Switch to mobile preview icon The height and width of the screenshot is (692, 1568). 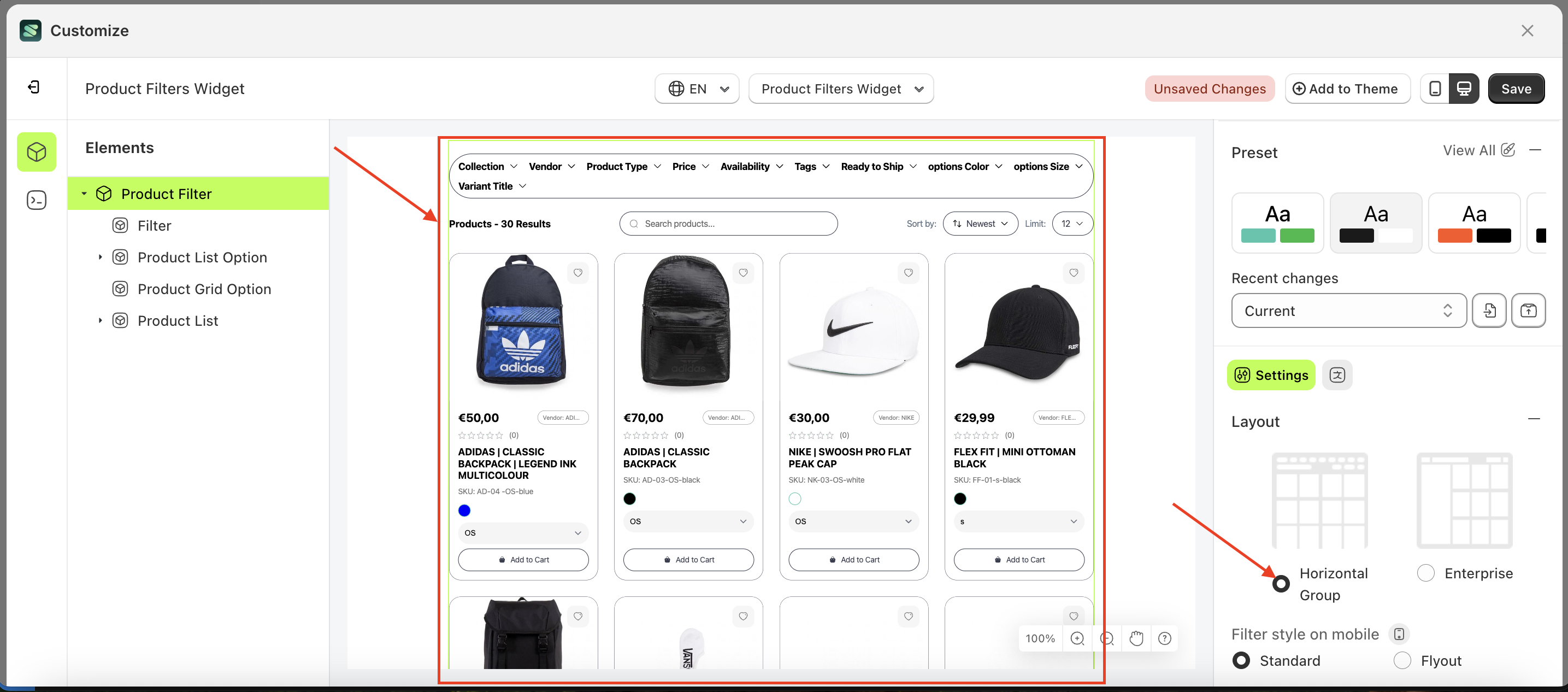pos(1435,89)
